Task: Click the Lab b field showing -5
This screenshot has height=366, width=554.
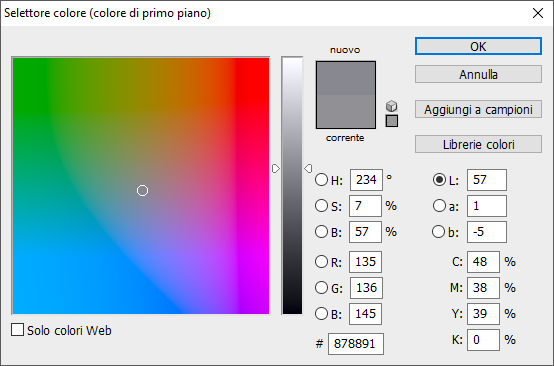Action: click(x=487, y=232)
